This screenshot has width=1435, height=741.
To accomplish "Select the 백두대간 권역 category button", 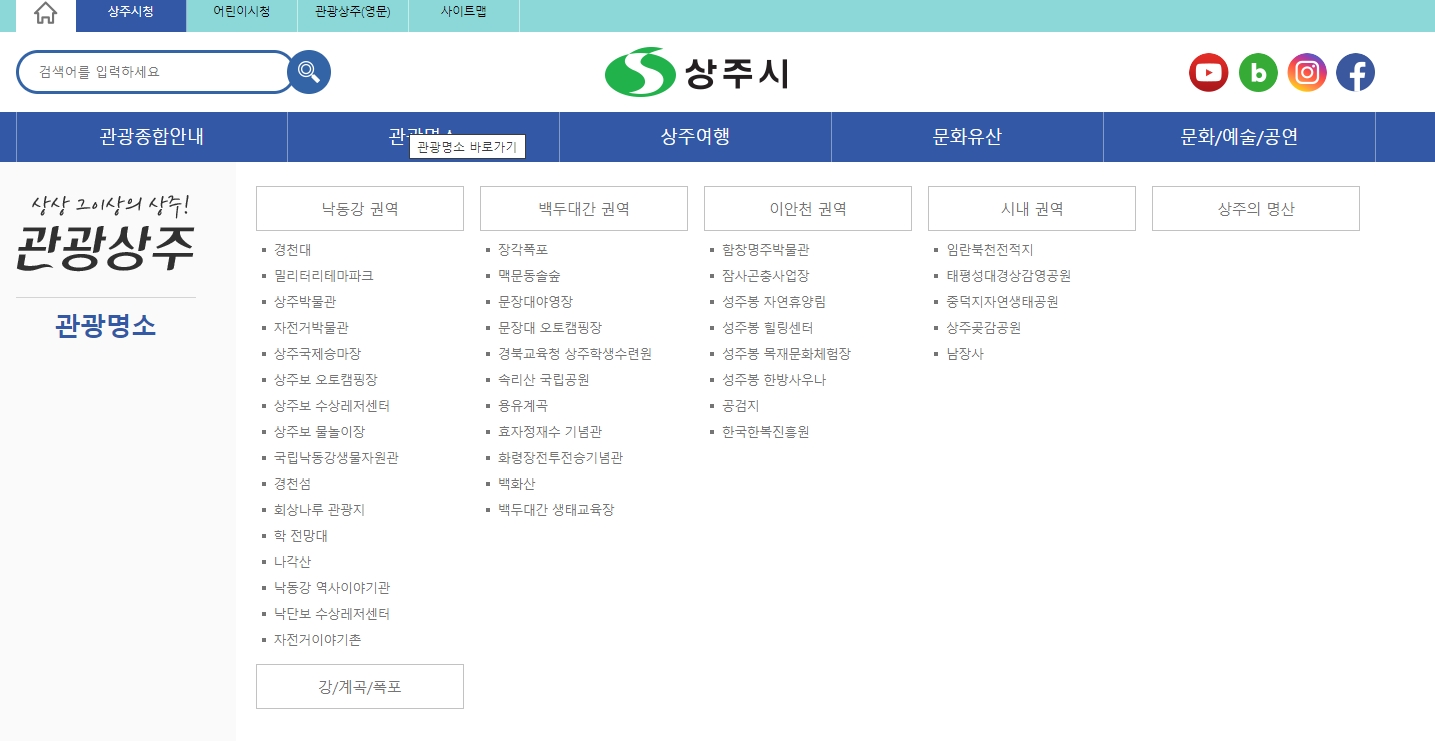I will tap(584, 209).
